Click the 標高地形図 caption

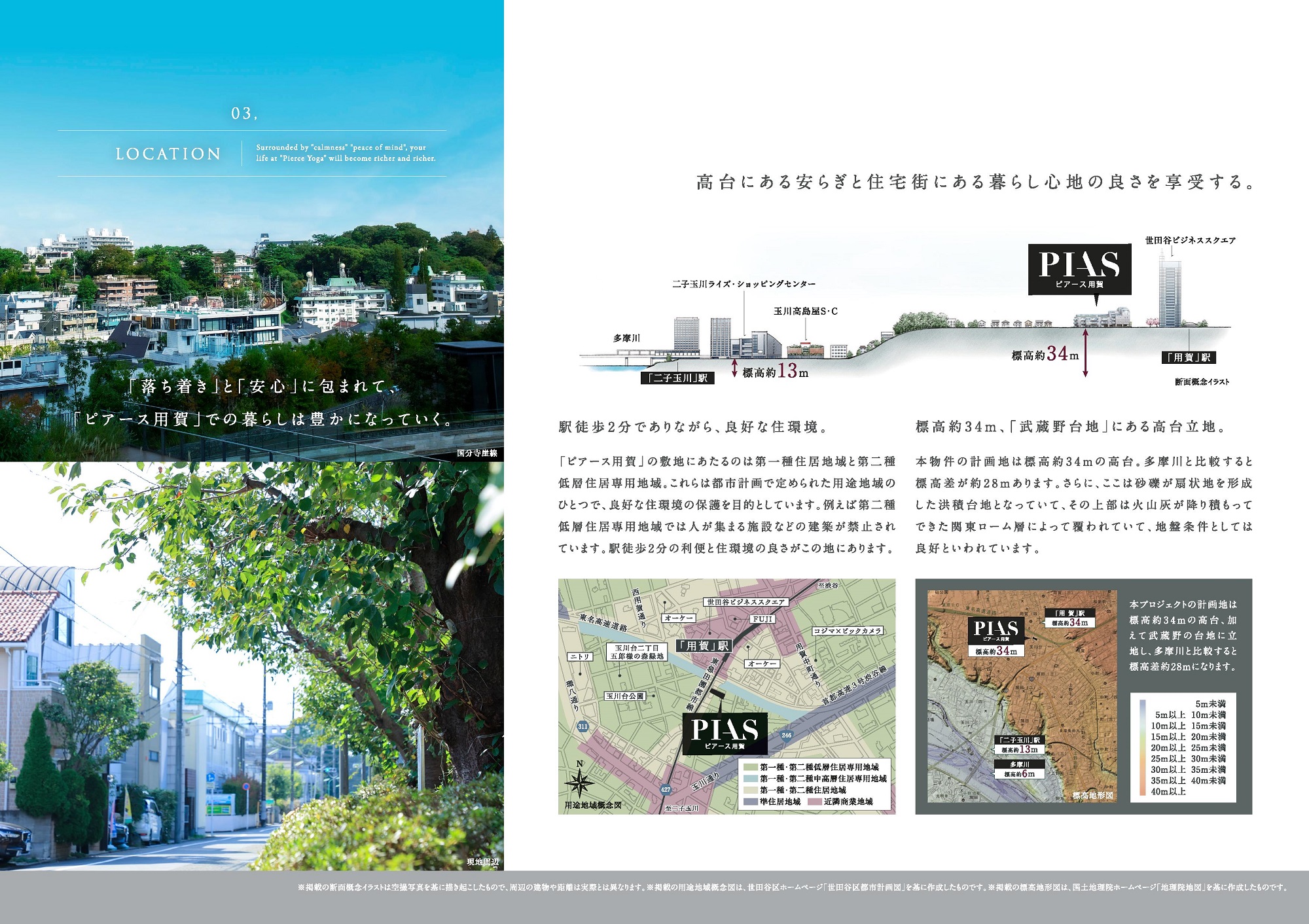click(x=1092, y=796)
